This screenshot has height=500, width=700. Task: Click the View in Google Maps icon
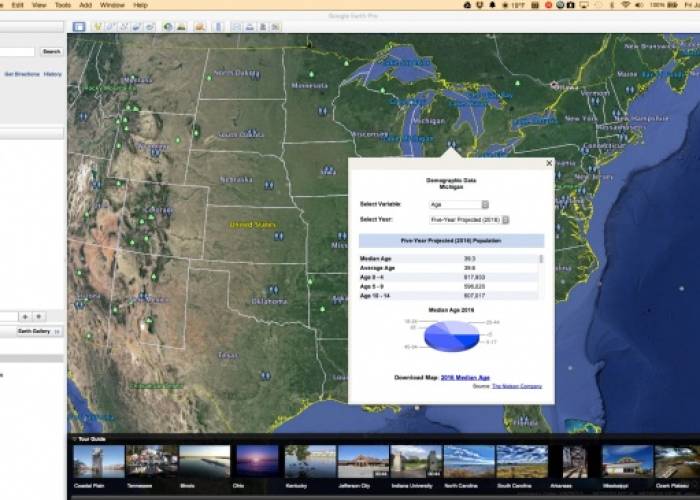(x=276, y=27)
